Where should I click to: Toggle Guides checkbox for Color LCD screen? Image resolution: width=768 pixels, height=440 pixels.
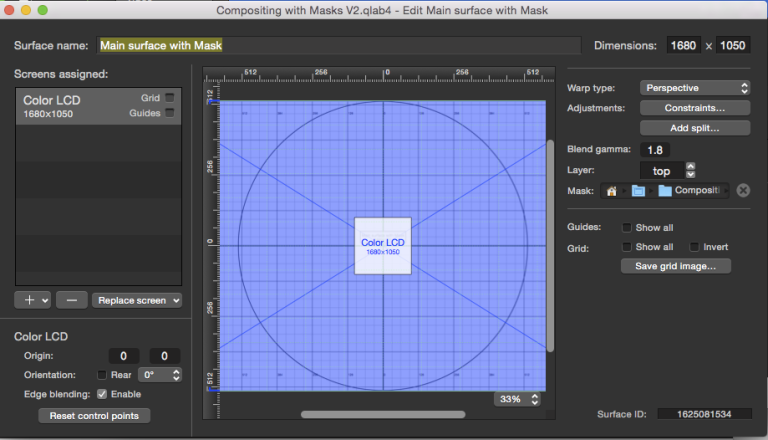(x=170, y=113)
